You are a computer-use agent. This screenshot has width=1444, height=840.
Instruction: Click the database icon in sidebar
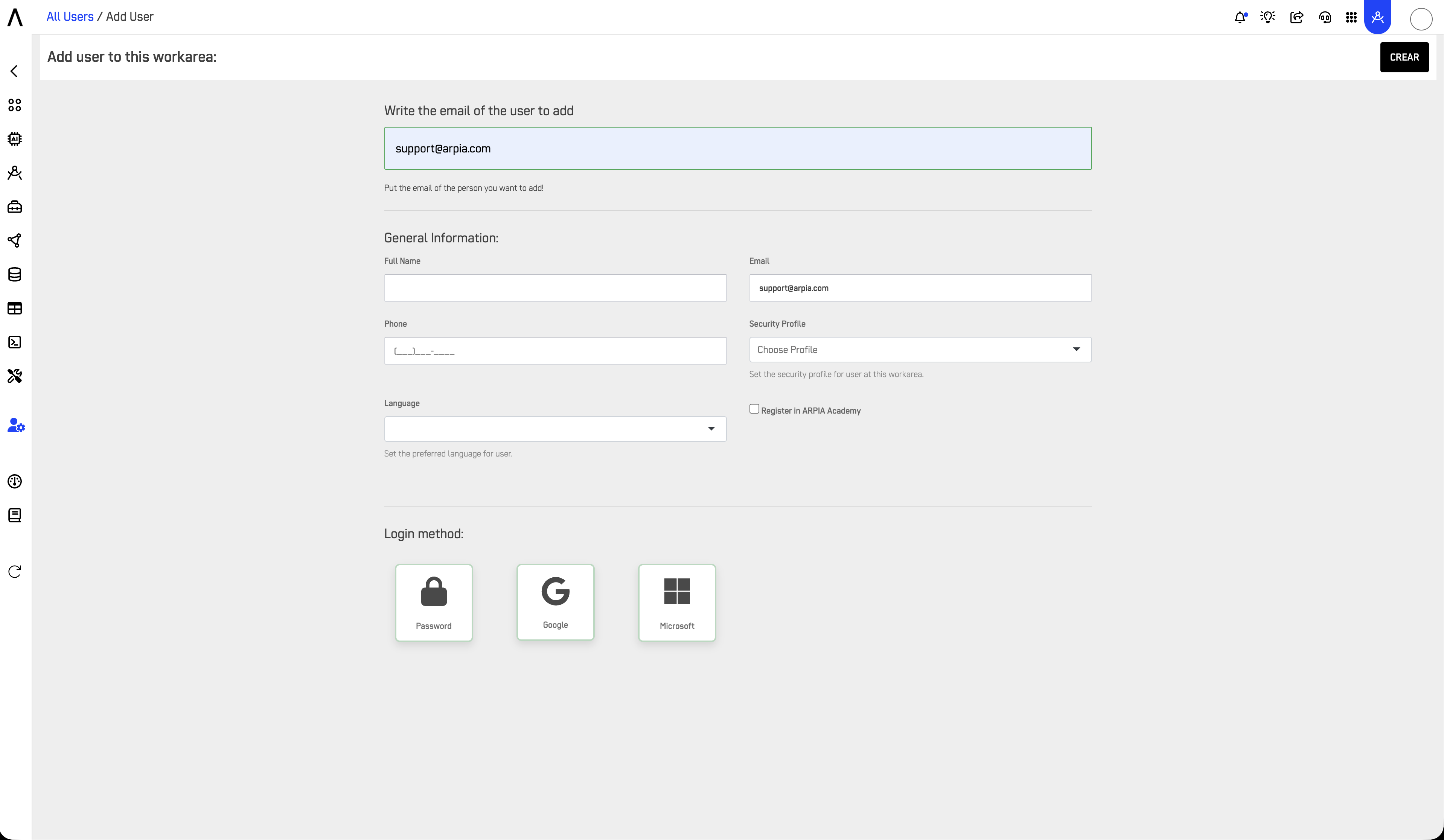click(x=14, y=274)
